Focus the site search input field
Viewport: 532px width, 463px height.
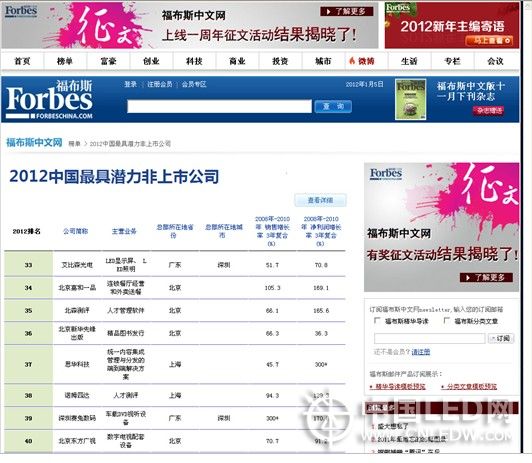click(220, 107)
